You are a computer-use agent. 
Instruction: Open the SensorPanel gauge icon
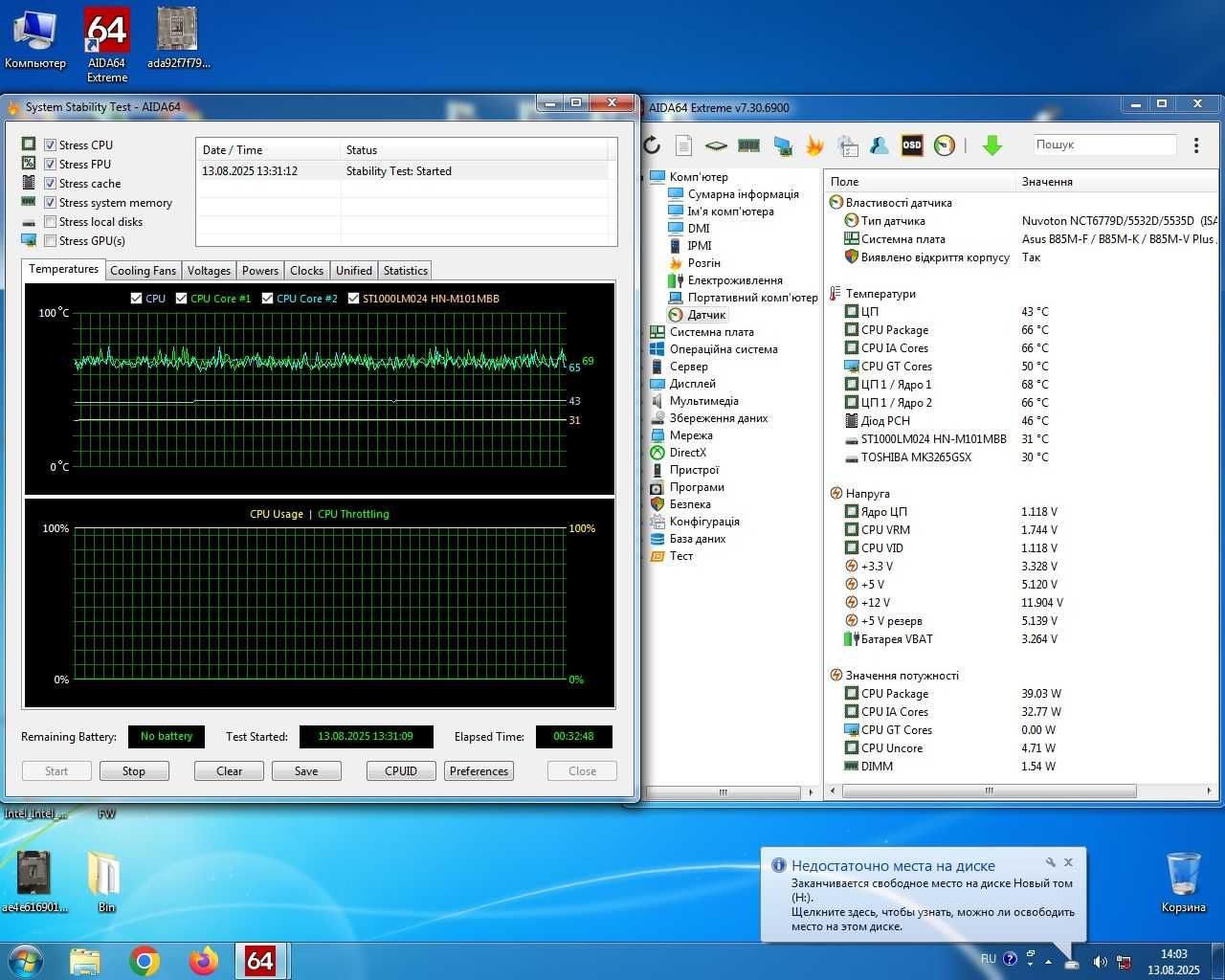(945, 145)
